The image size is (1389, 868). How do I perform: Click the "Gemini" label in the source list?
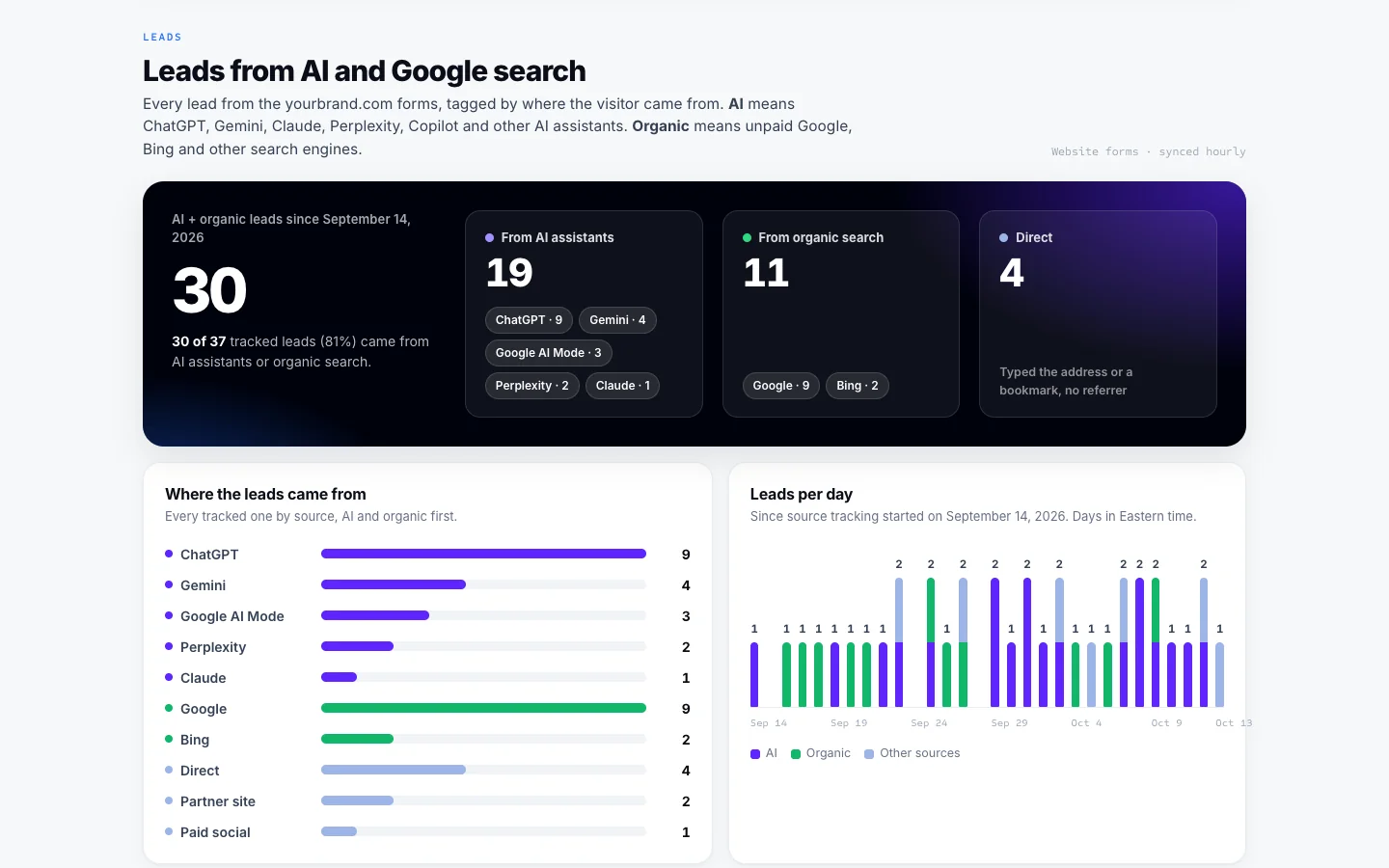(203, 585)
